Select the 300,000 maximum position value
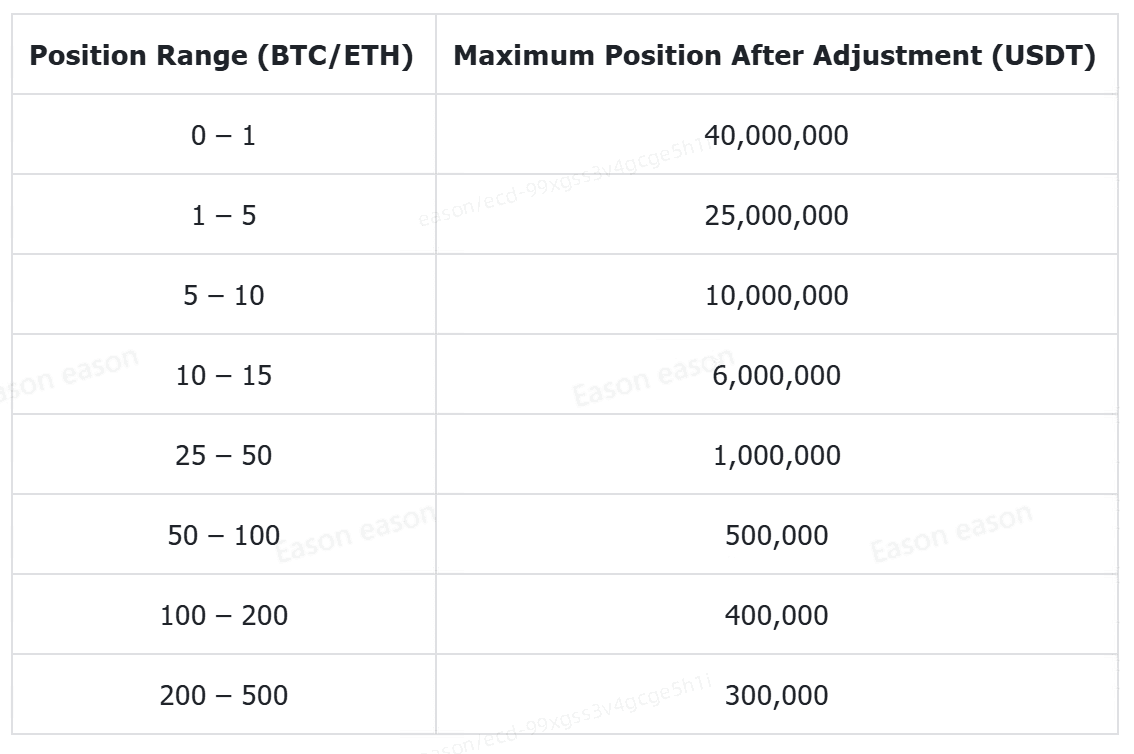Image resolution: width=1134 pixels, height=754 pixels. 776,695
